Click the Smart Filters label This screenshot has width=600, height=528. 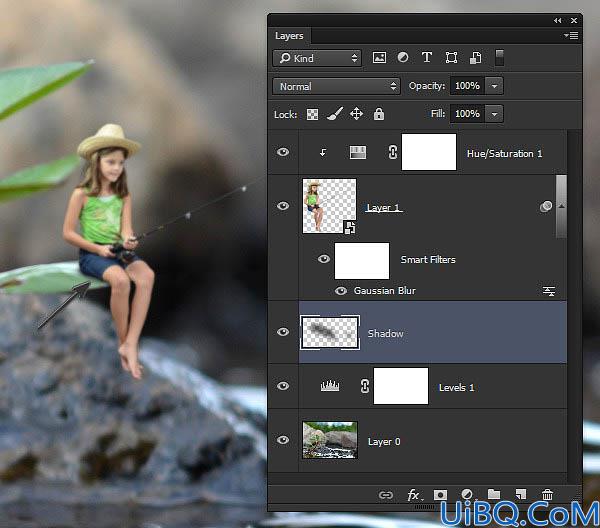tap(428, 259)
